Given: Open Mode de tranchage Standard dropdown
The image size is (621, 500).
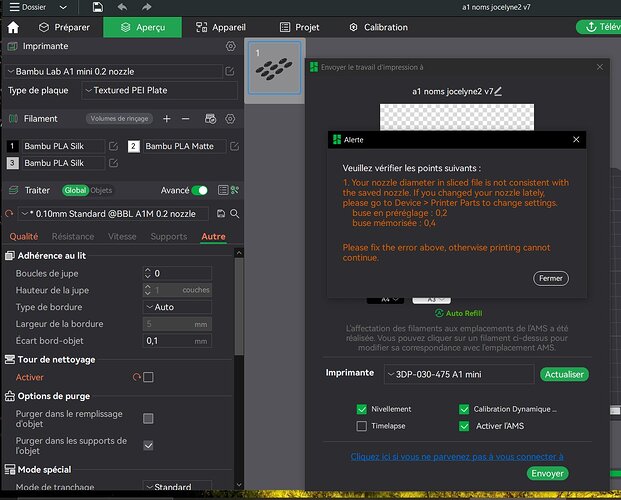Looking at the screenshot, I should [x=177, y=487].
